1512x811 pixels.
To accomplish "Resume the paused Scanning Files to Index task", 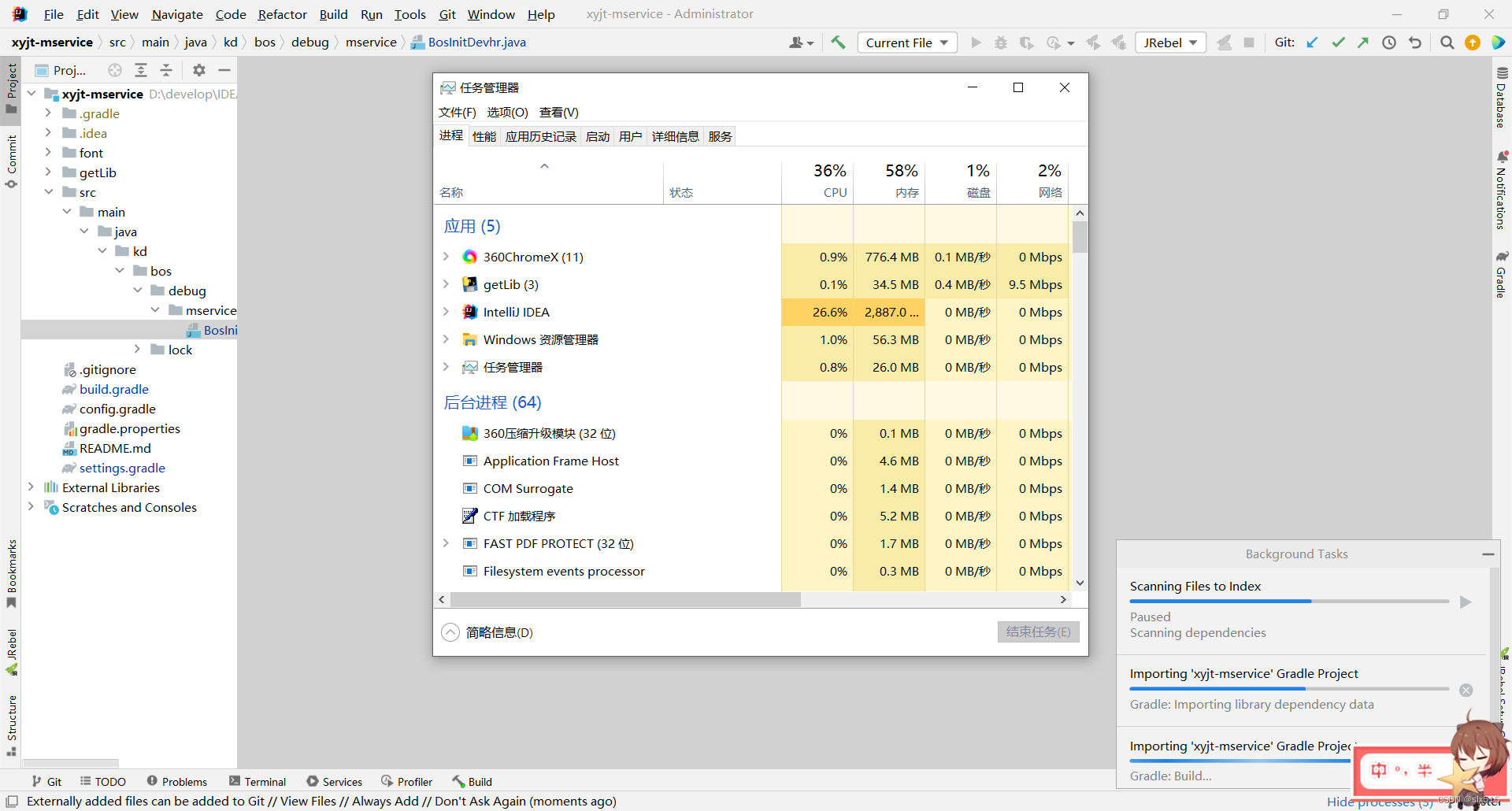I will pyautogui.click(x=1466, y=601).
